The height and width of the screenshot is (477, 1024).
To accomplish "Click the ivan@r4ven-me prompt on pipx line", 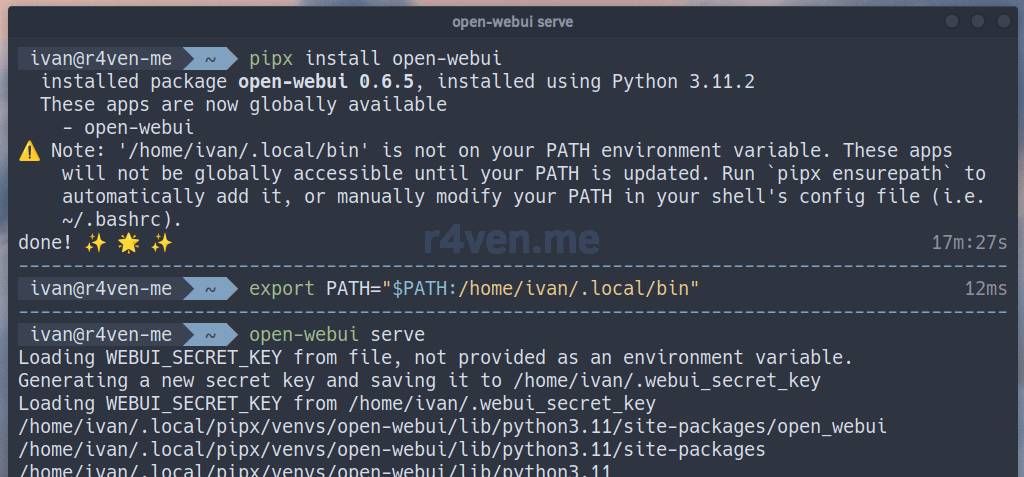I will 101,58.
